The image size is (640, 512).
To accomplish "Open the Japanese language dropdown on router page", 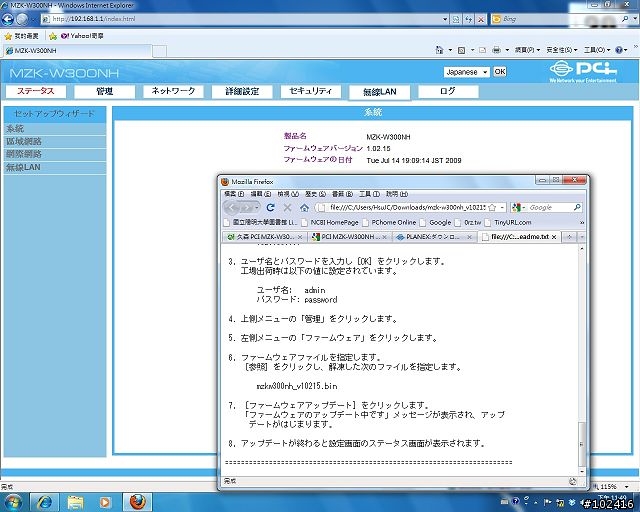I will click(467, 72).
